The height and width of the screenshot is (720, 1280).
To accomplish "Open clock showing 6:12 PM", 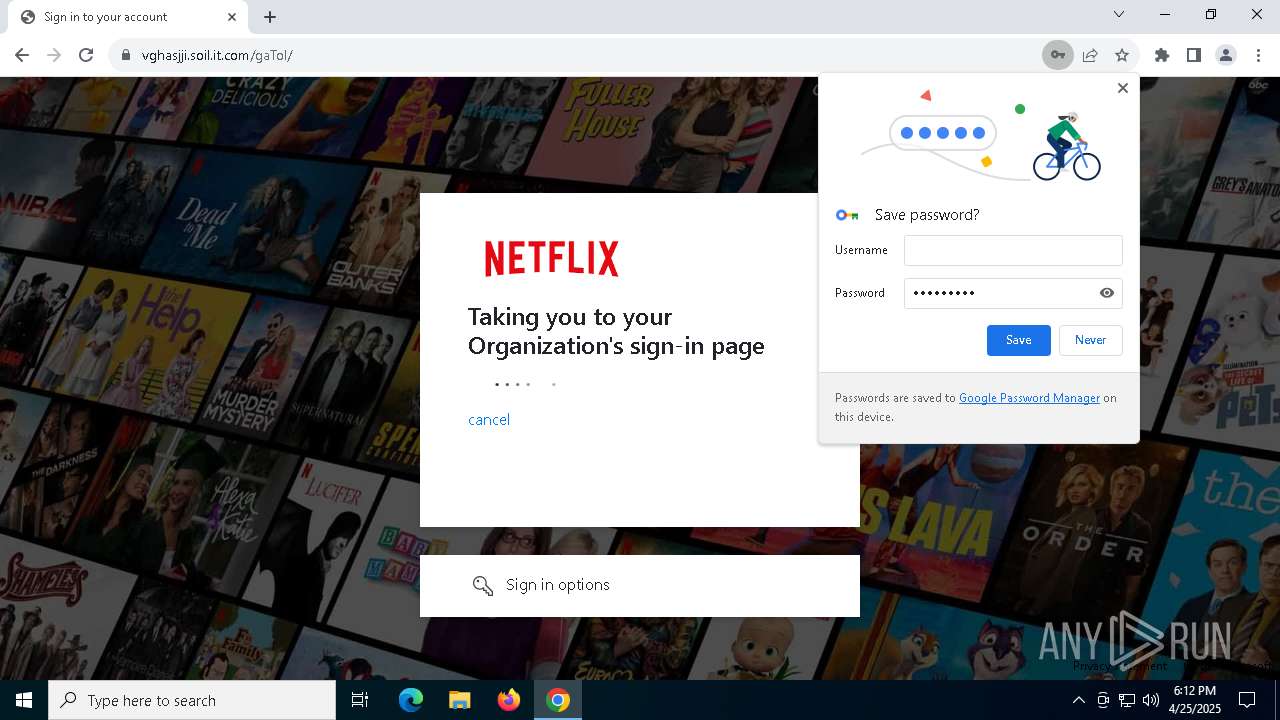I will click(x=1195, y=700).
